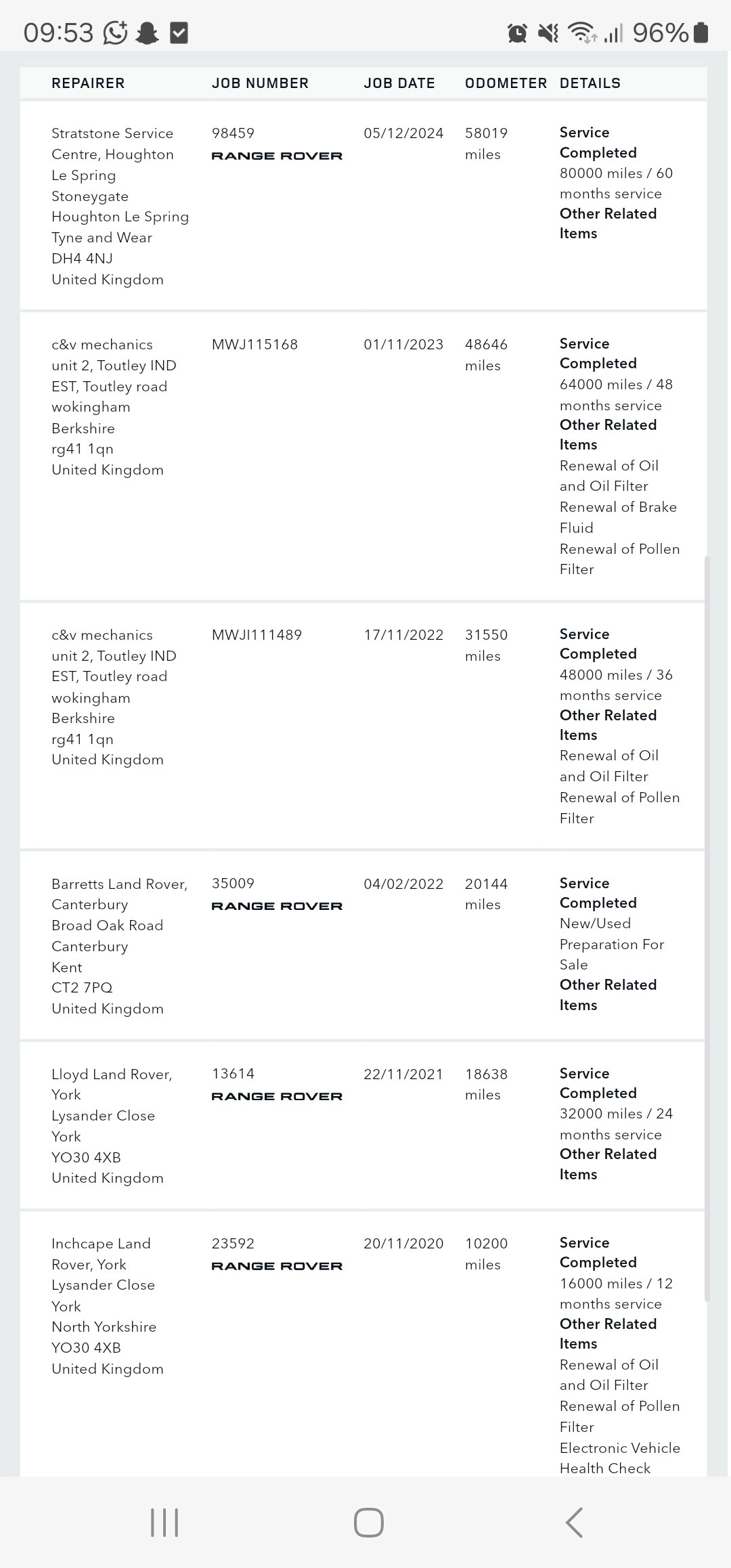Tap the checkmark task notification icon
The width and height of the screenshot is (731, 1568).
tap(179, 32)
